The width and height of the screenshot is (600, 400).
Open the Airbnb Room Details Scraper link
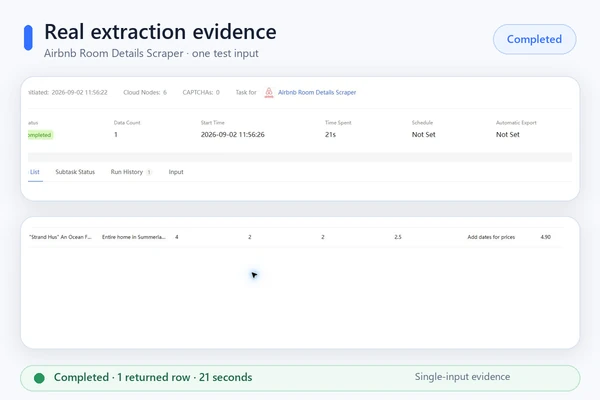(x=317, y=92)
